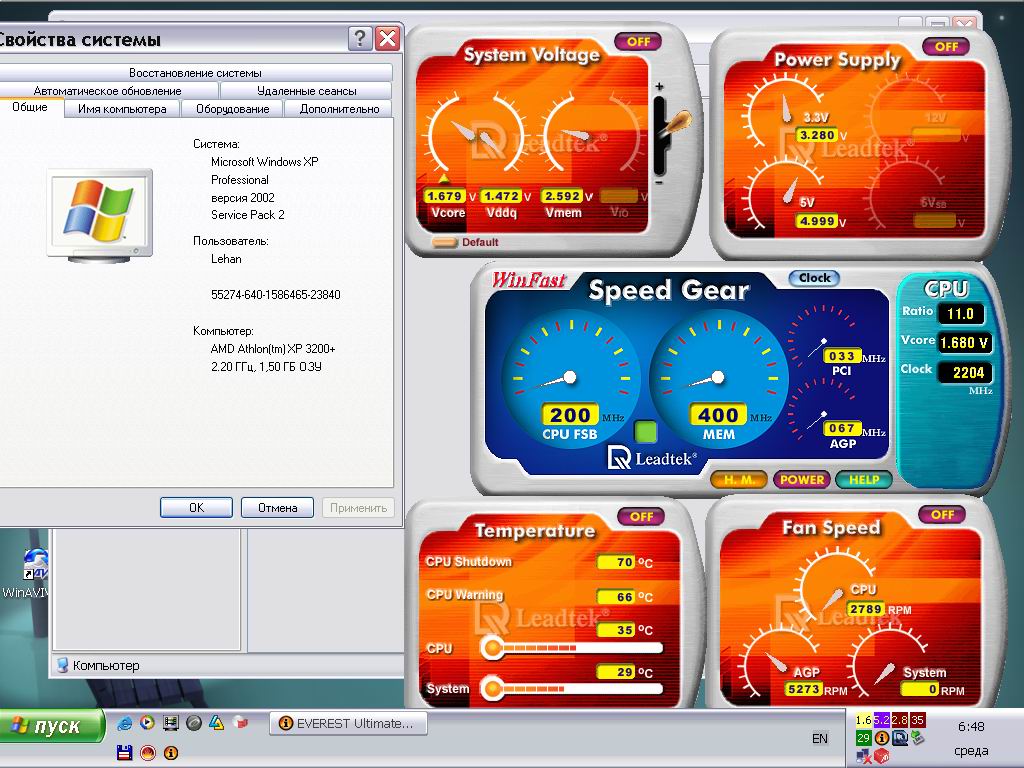Toggle the Fan Speed OFF switch
The height and width of the screenshot is (768, 1024).
(x=942, y=515)
